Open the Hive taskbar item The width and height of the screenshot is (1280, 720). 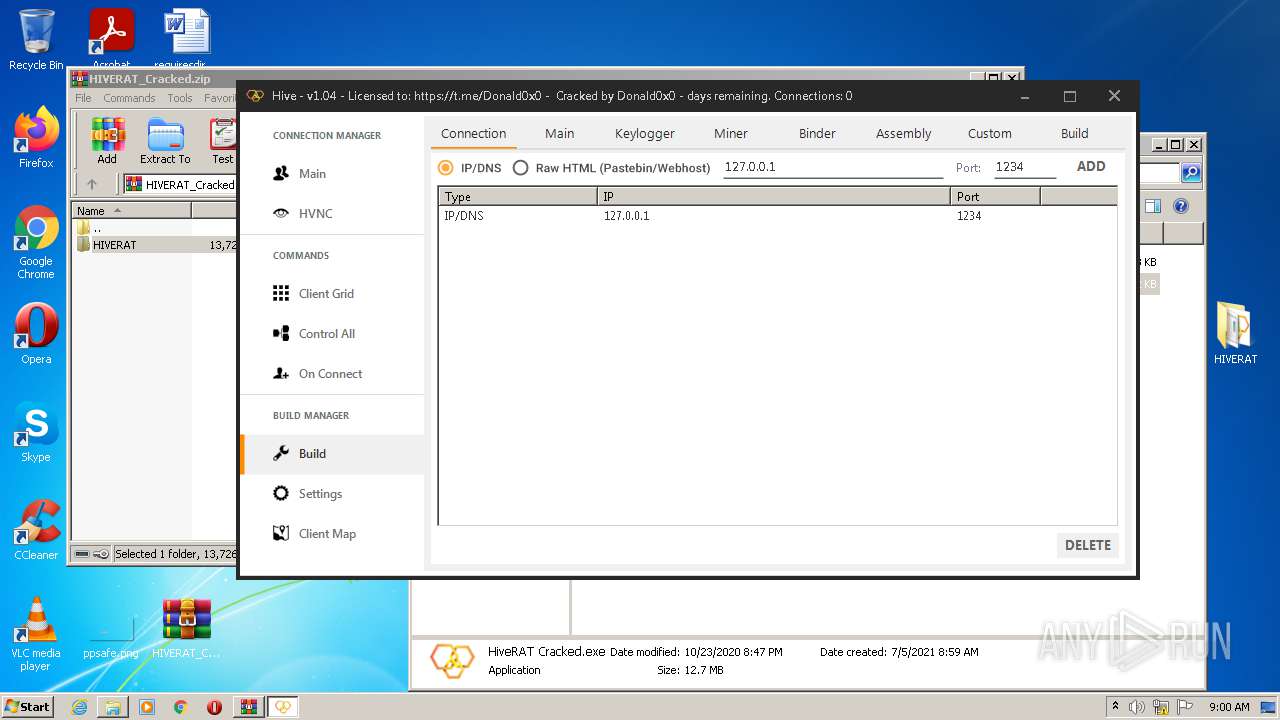pyautogui.click(x=283, y=707)
